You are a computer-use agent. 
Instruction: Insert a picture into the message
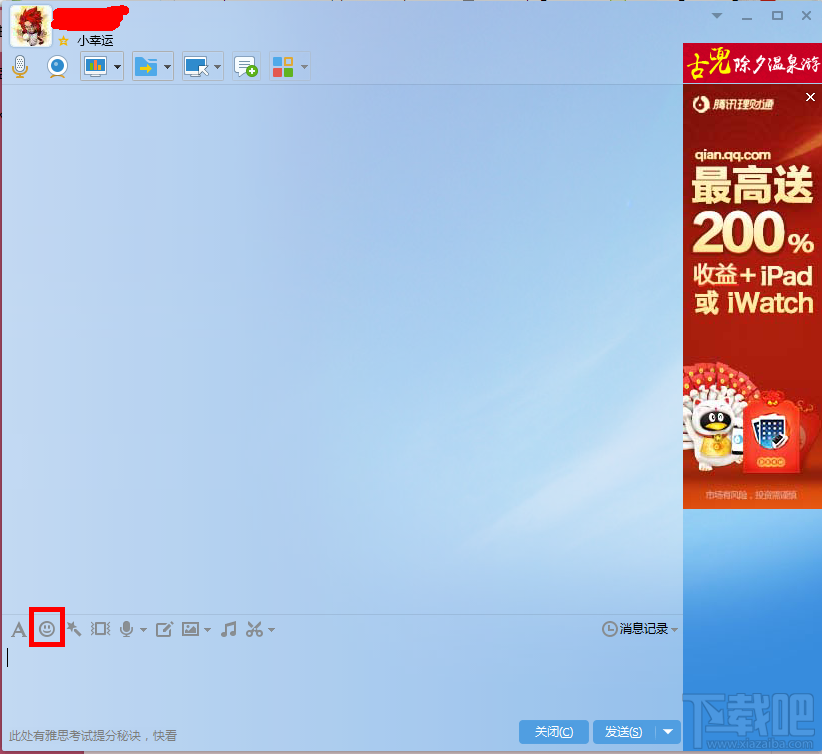click(192, 629)
